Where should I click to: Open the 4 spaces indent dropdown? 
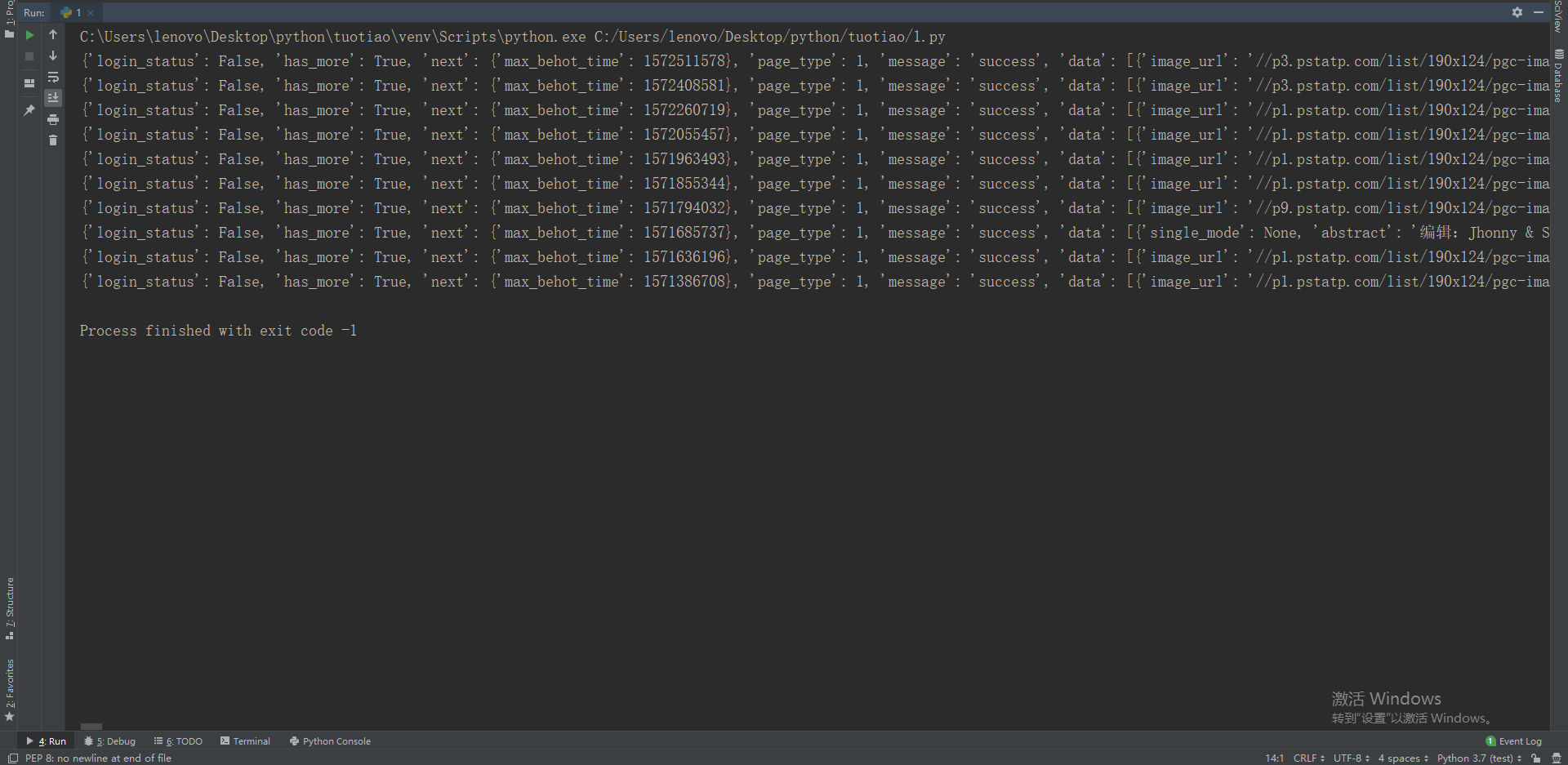coord(1403,758)
